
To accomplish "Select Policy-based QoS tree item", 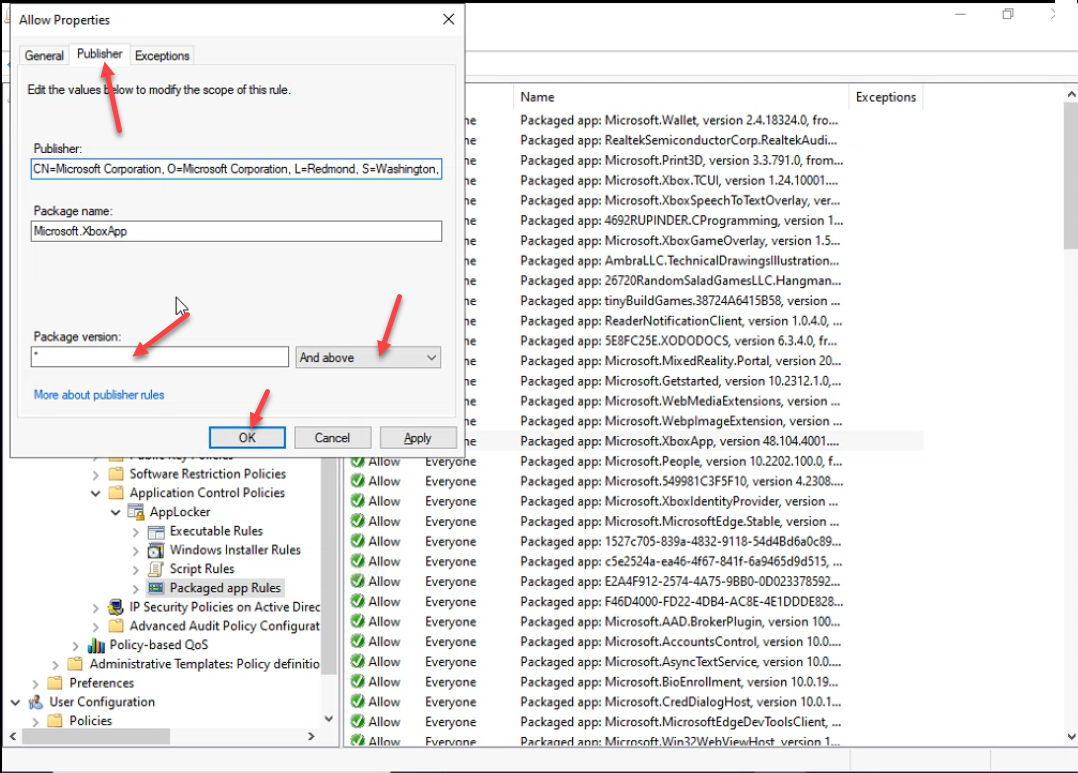I will click(x=159, y=645).
